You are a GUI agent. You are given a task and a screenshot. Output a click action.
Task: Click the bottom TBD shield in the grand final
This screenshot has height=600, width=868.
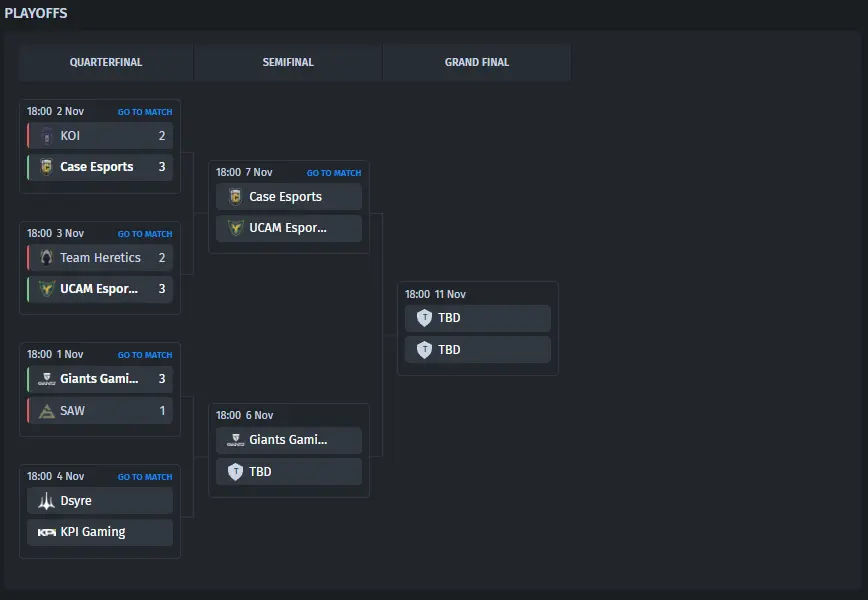pos(425,349)
